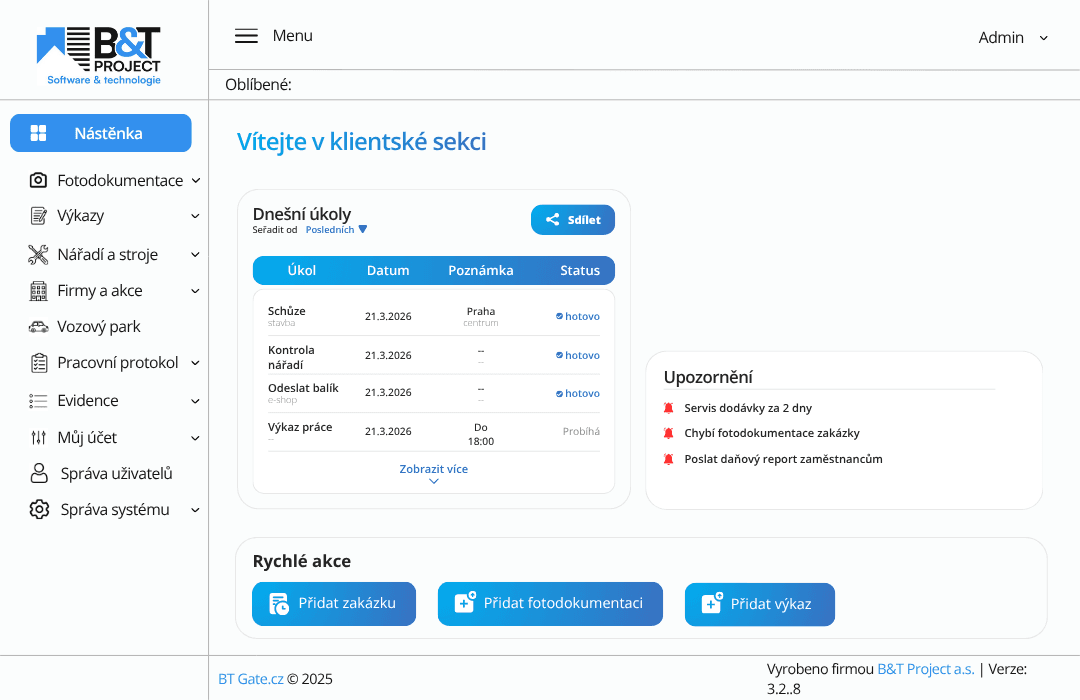The height and width of the screenshot is (700, 1080).
Task: Click the share icon on the Sdílet button
Action: tap(551, 219)
